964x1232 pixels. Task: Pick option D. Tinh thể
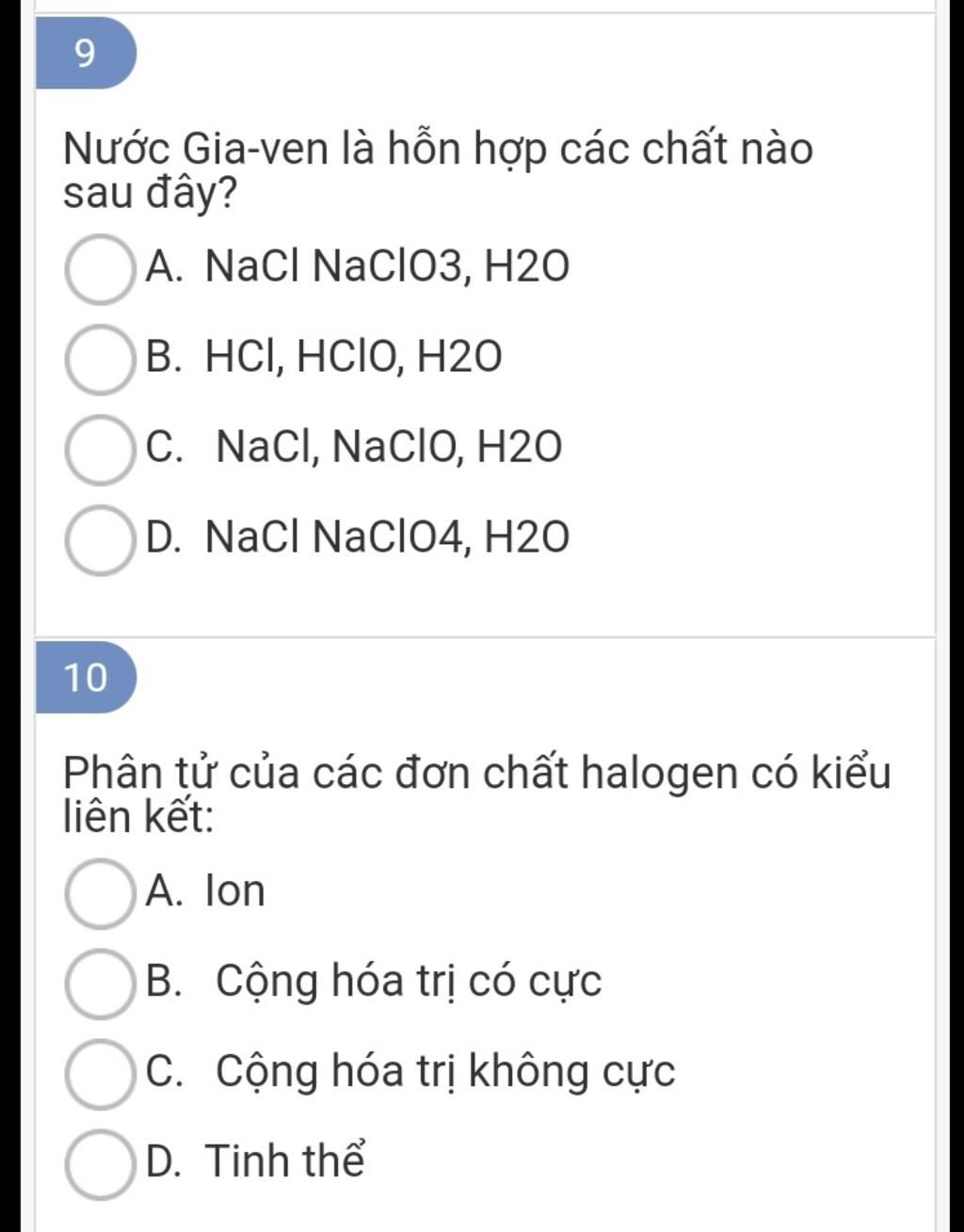[x=99, y=1163]
